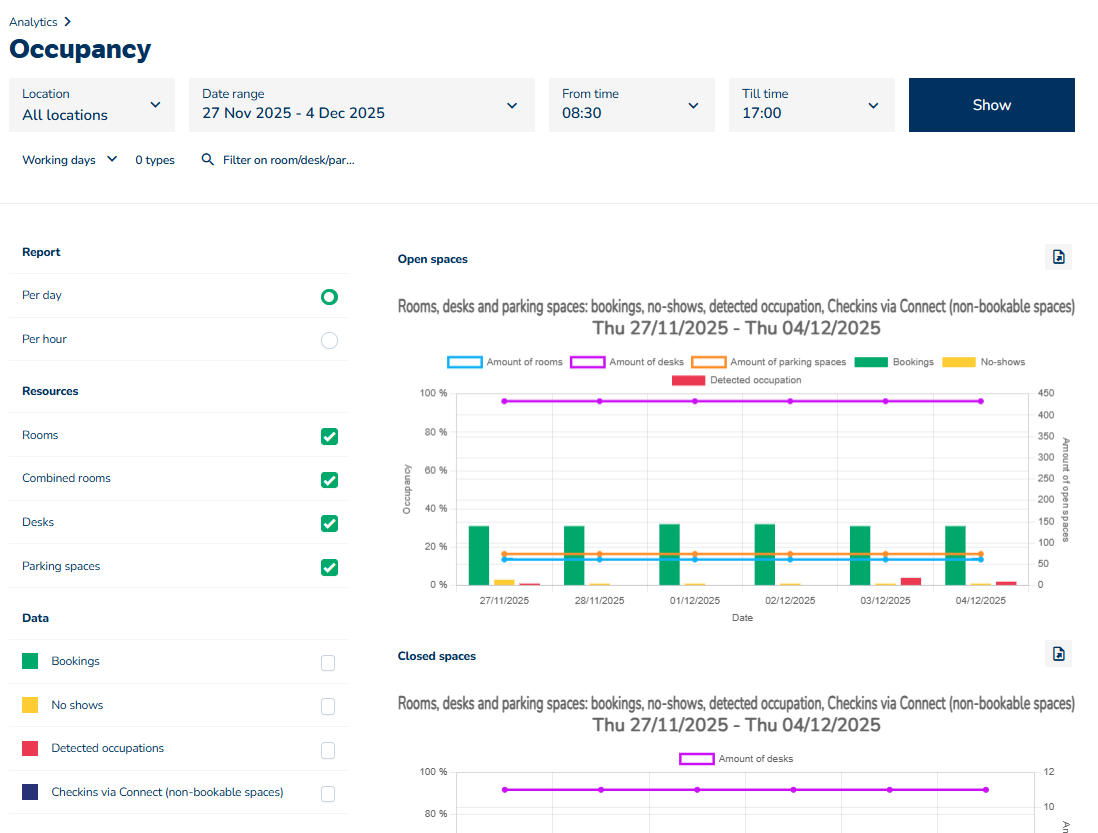
Task: Open the Till time dropdown
Action: [x=811, y=105]
